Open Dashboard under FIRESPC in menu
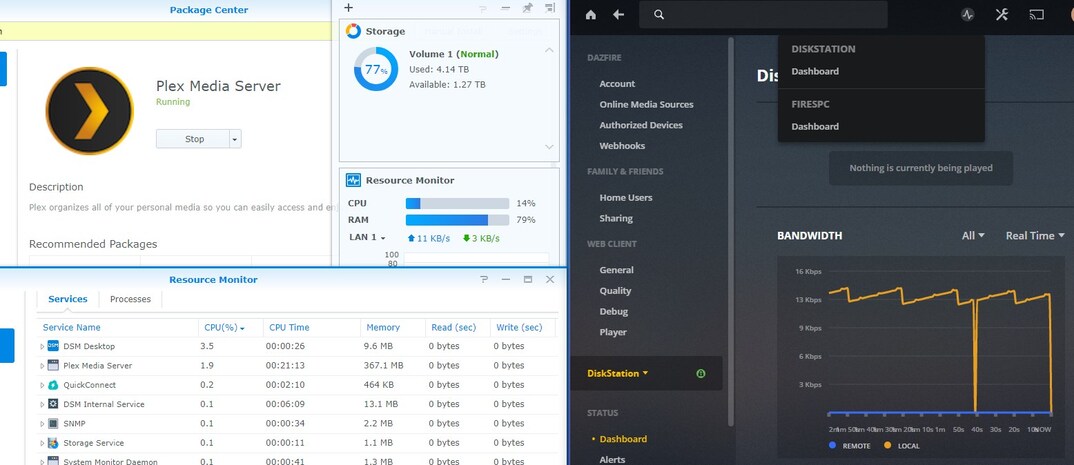The width and height of the screenshot is (1074, 465). [815, 126]
